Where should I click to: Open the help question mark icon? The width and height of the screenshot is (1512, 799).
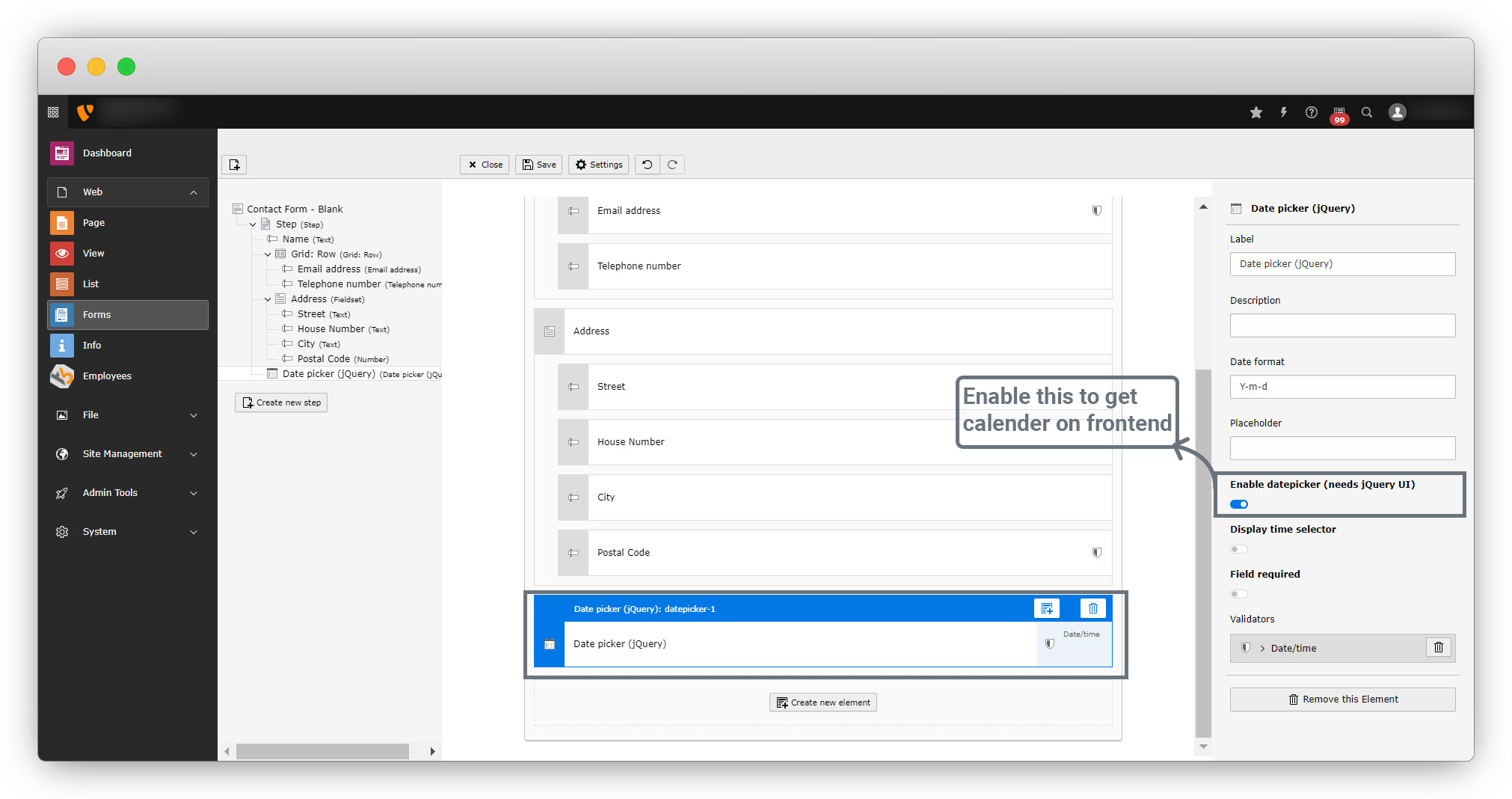[1311, 112]
